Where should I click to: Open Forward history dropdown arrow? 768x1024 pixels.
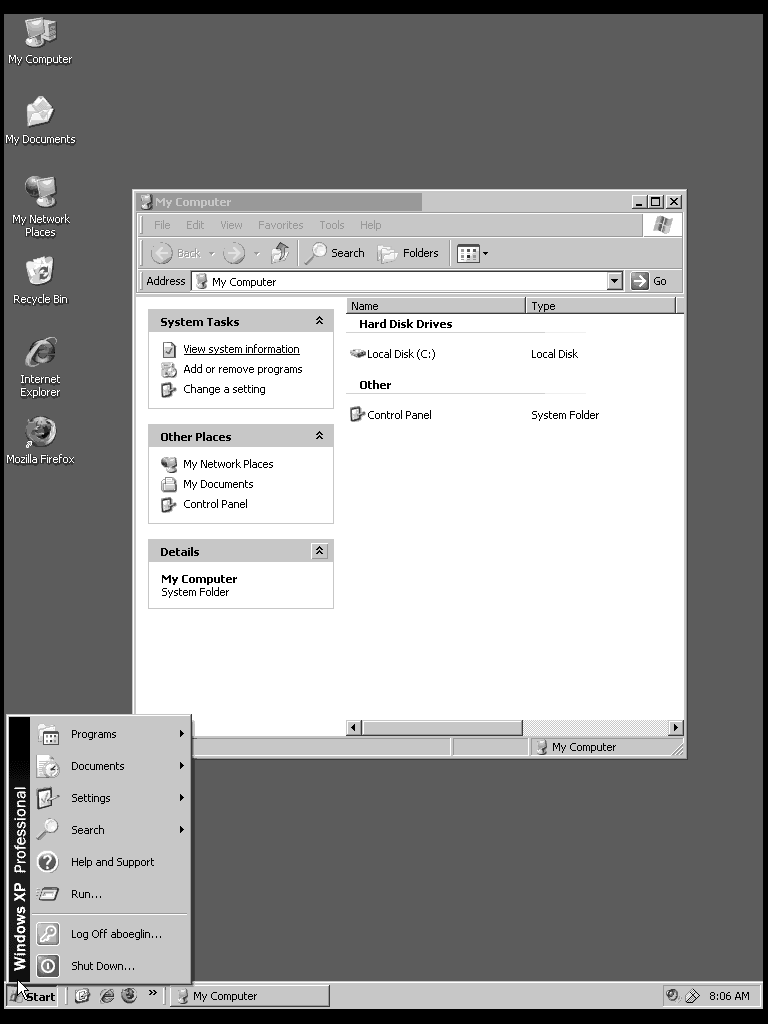pyautogui.click(x=257, y=253)
